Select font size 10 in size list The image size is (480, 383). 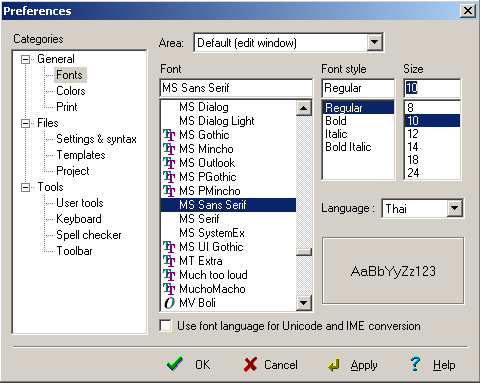tap(432, 121)
